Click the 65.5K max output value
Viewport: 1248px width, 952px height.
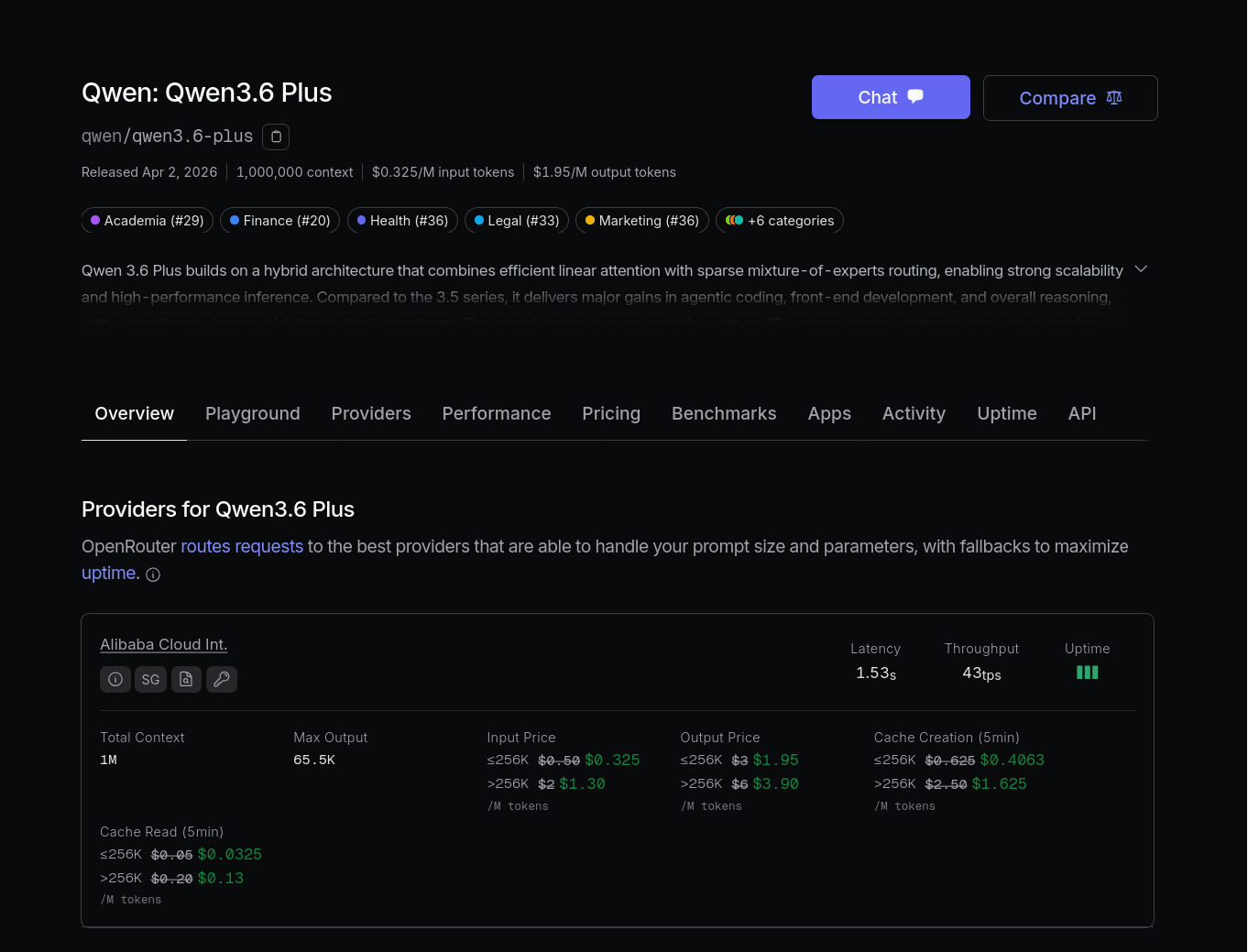coord(314,760)
